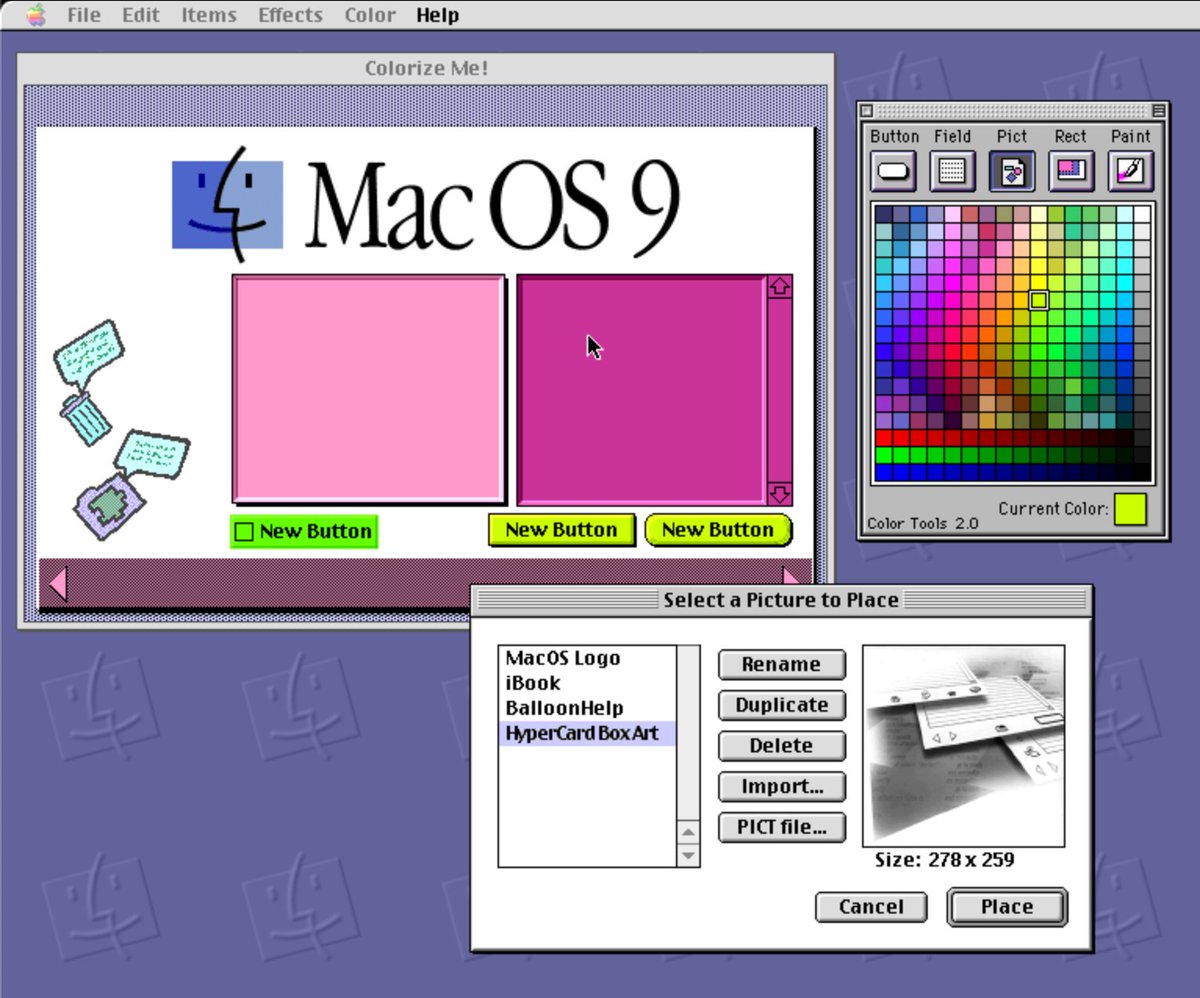This screenshot has height=998, width=1200.
Task: Click the scroll down arrow of magenta field
Action: pyautogui.click(x=779, y=493)
